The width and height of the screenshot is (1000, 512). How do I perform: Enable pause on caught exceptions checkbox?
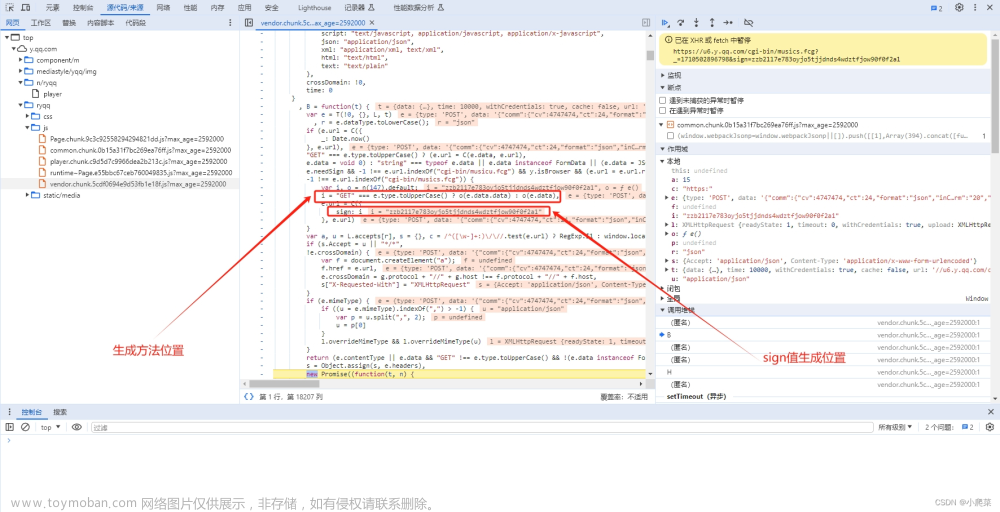[663, 110]
